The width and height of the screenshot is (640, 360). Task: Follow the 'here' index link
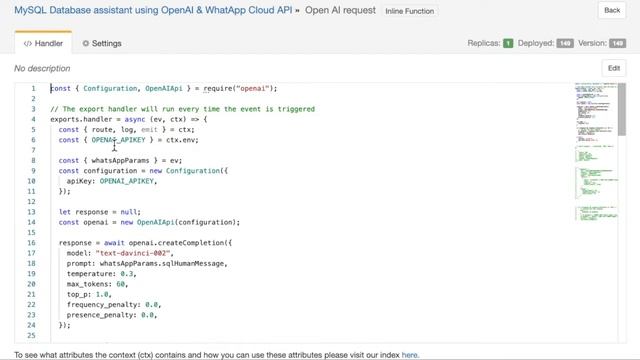pyautogui.click(x=409, y=355)
